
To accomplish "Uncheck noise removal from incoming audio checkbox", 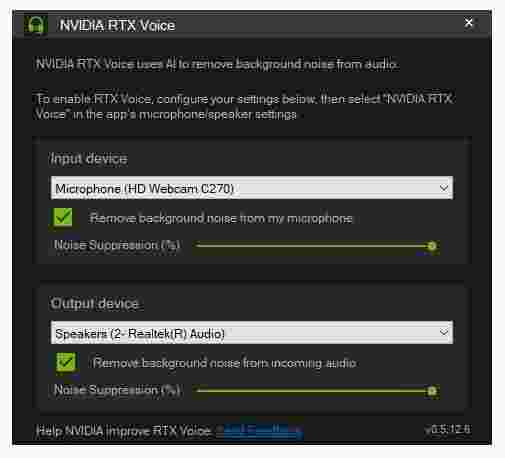I will [66, 362].
